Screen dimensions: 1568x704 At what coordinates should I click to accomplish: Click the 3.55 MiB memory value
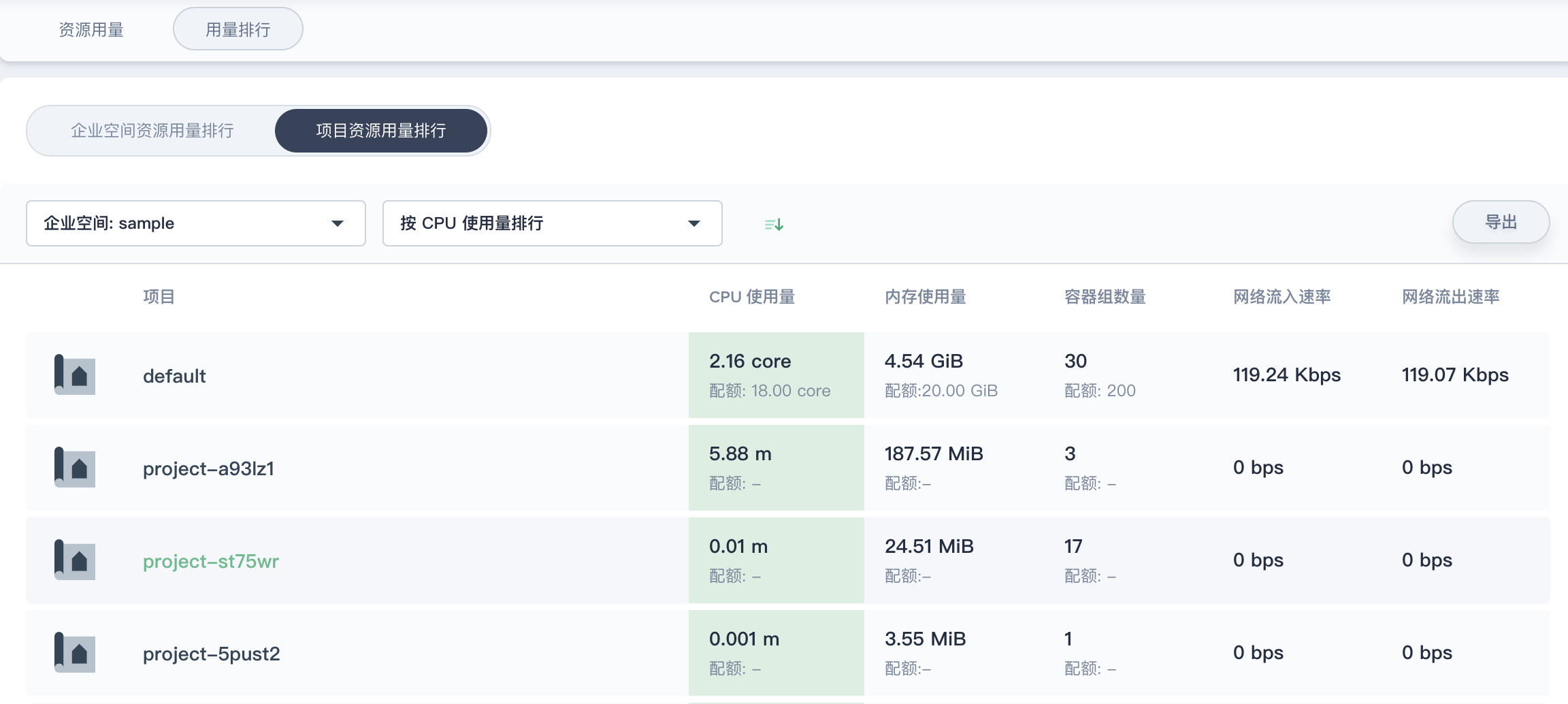[925, 639]
